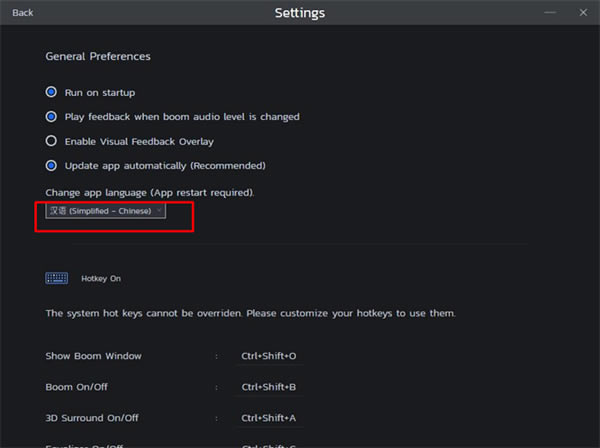Edit the Show Boom Window hotkey field

(269, 356)
